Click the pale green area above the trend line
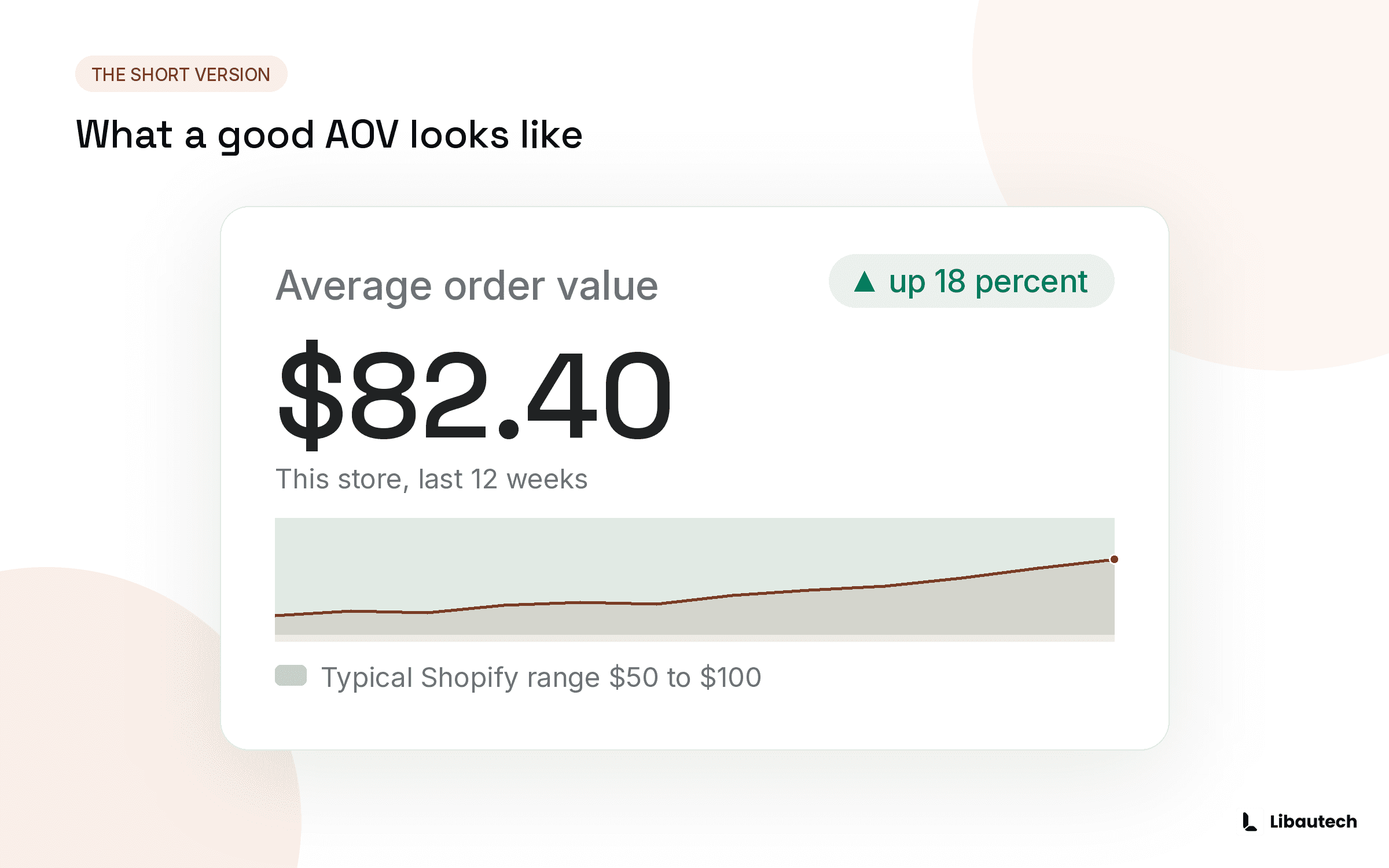Screen dimensions: 1389x868 pyautogui.click(x=579, y=556)
